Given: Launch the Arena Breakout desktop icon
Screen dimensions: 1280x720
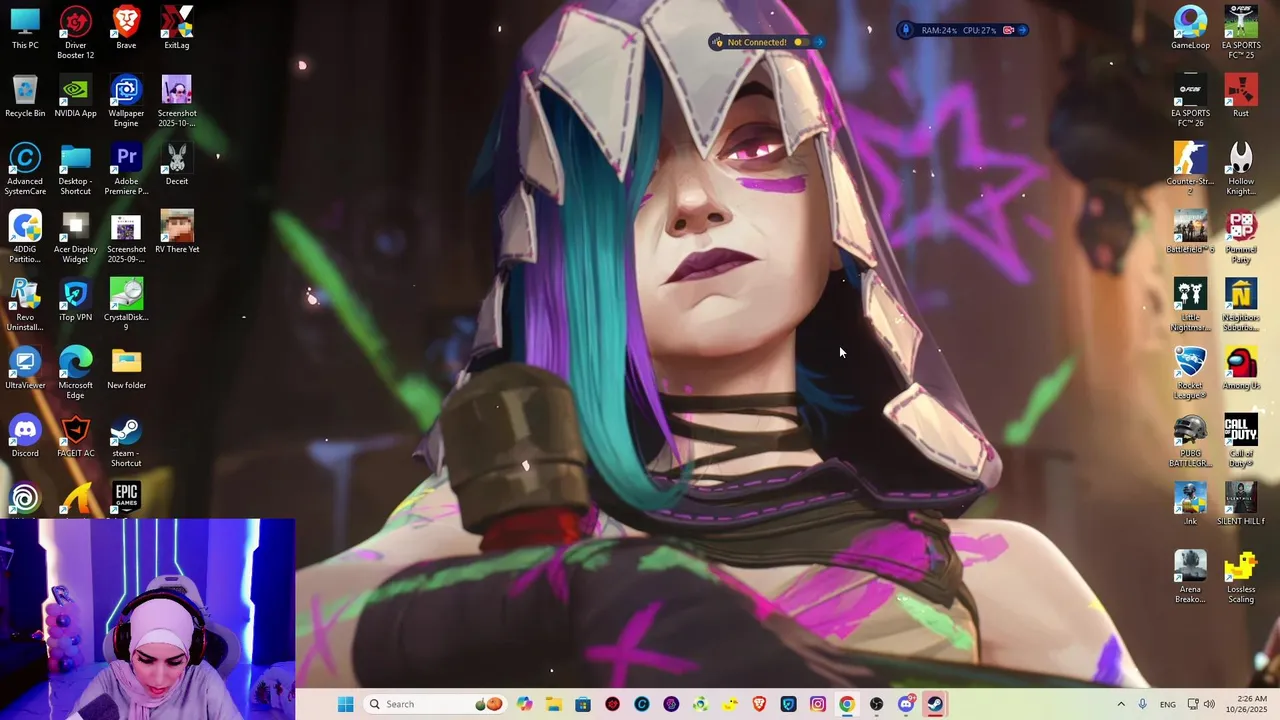Looking at the screenshot, I should pyautogui.click(x=1190, y=577).
